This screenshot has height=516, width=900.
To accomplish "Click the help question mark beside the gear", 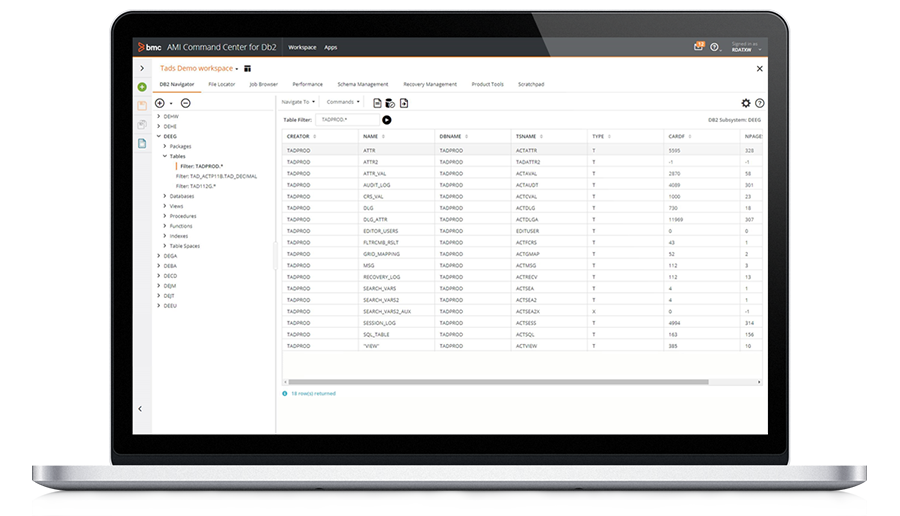I will 760,103.
